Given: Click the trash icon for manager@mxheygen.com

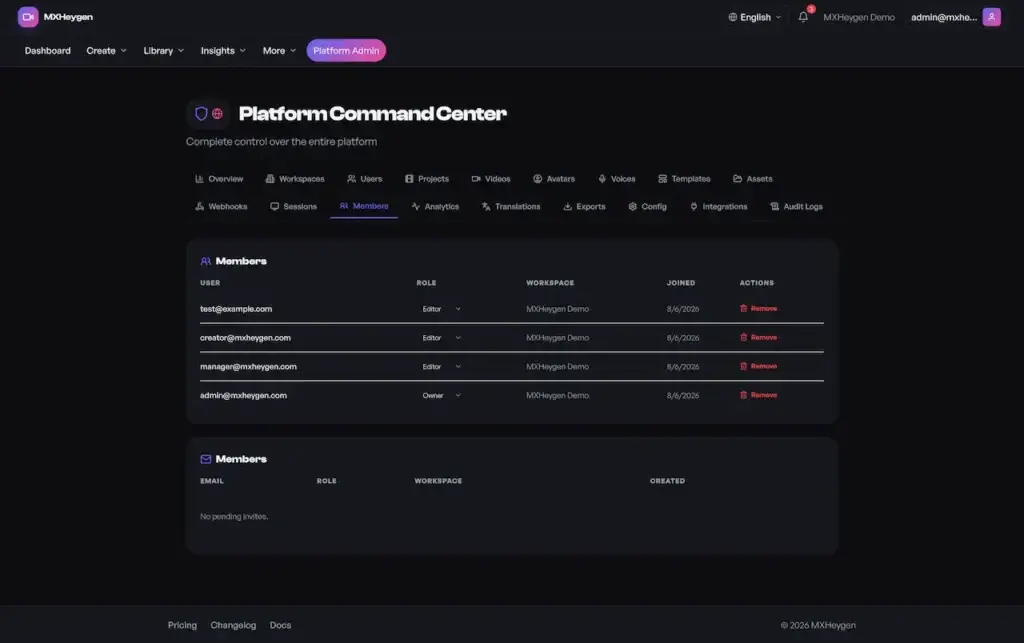Looking at the screenshot, I should (x=743, y=366).
